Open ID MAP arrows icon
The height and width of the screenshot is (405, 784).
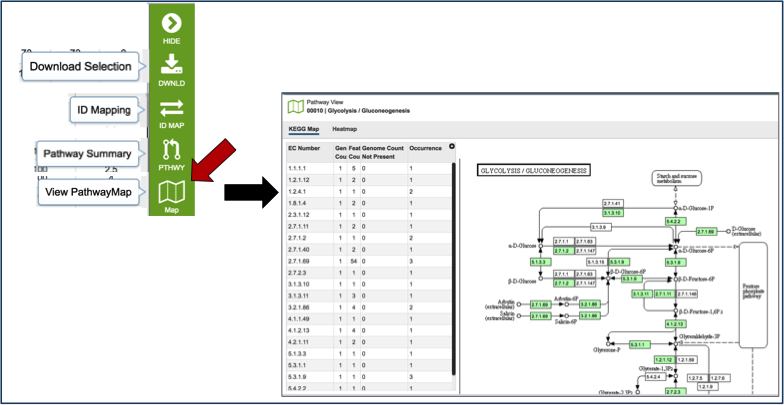[x=172, y=108]
